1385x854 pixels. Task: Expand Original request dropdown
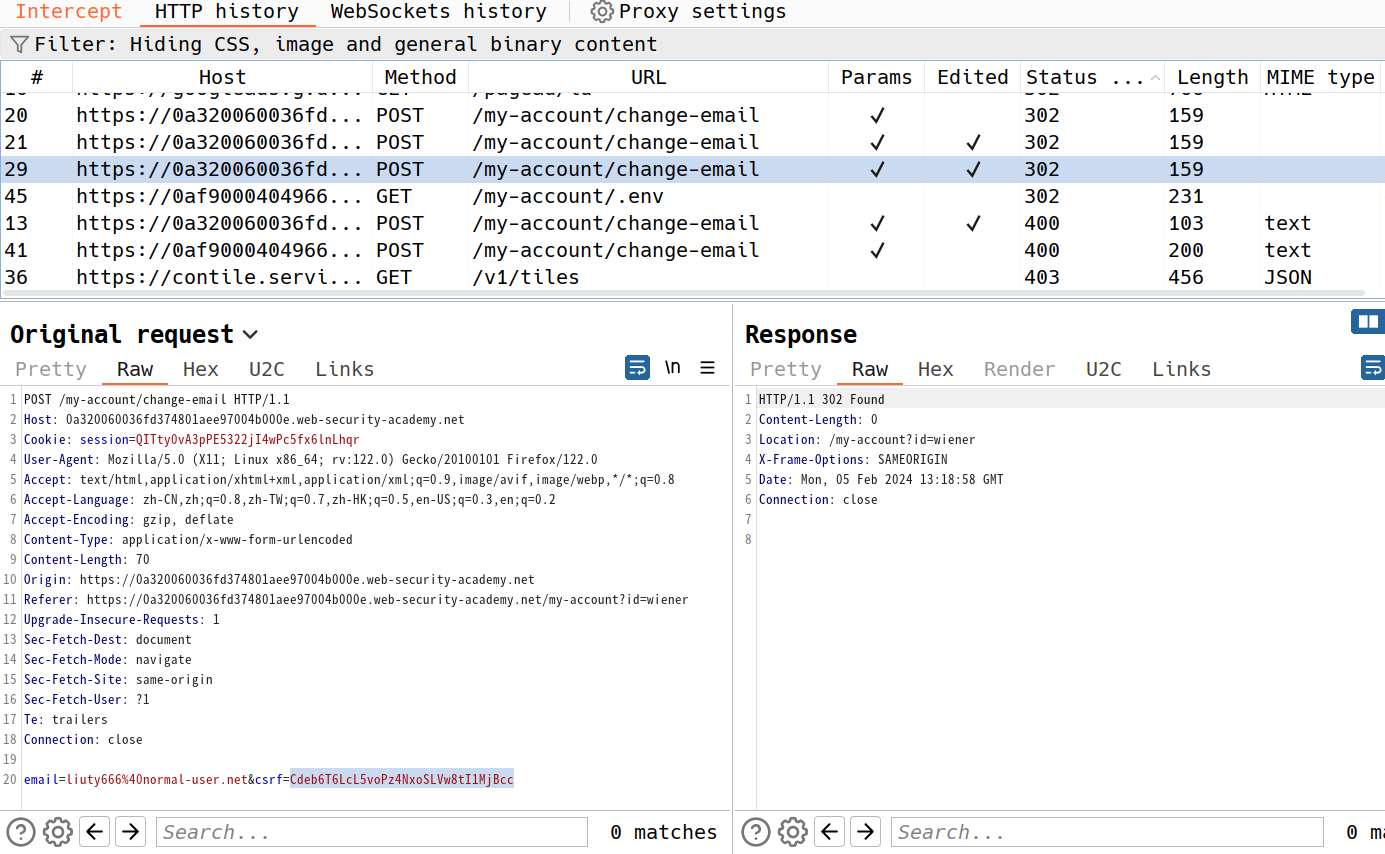click(250, 334)
